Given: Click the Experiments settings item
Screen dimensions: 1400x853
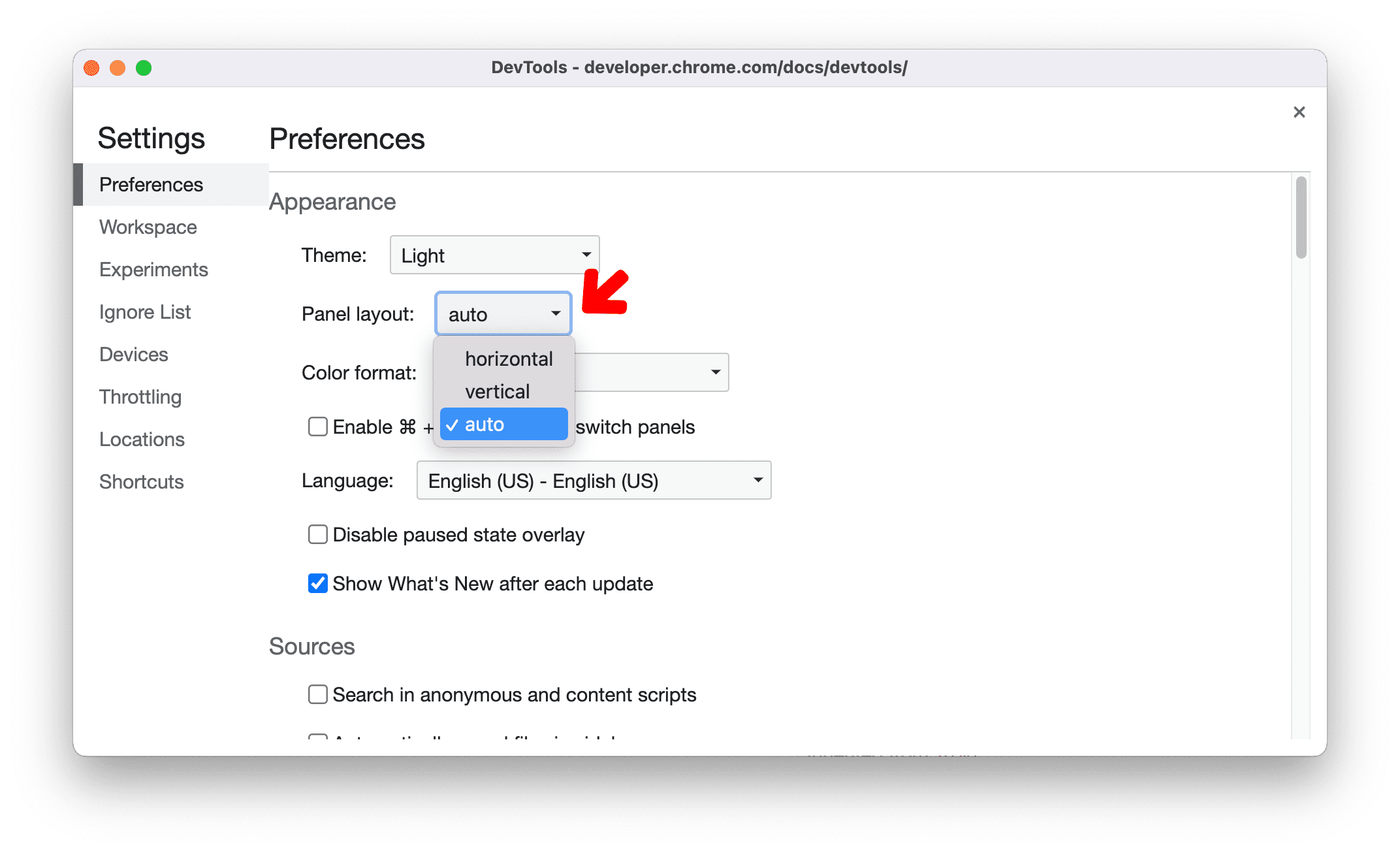Looking at the screenshot, I should click(154, 268).
